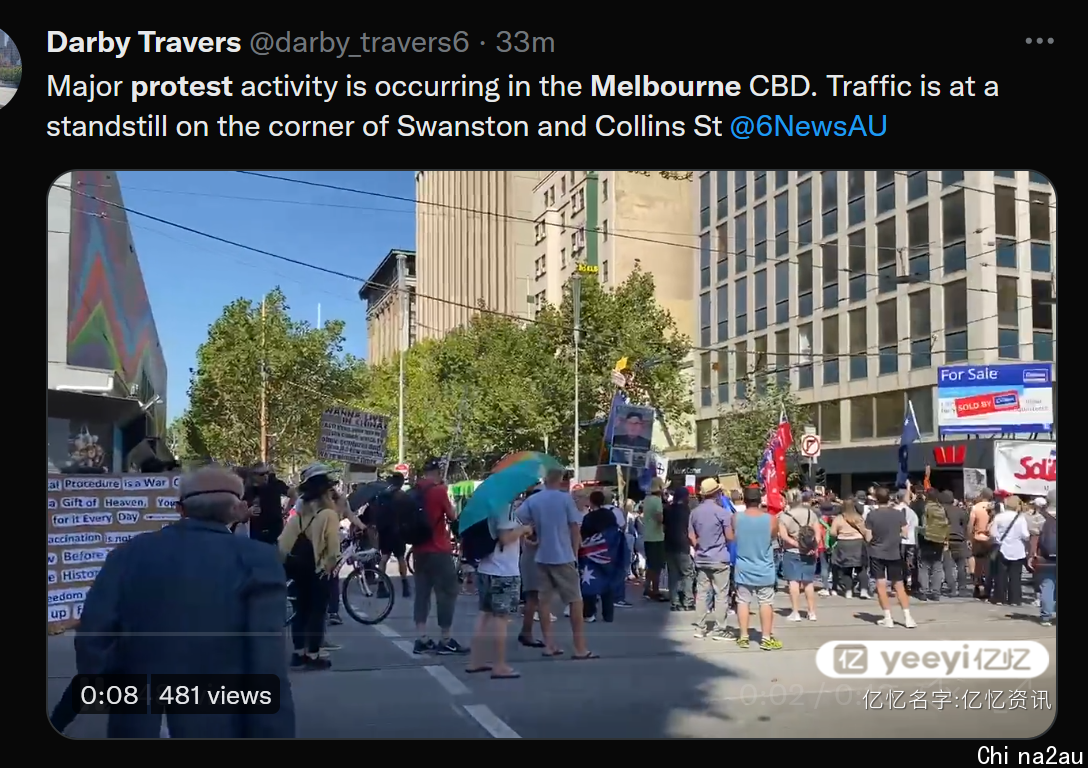This screenshot has width=1088, height=768.
Task: Open the three-dot more options menu
Action: [1039, 42]
